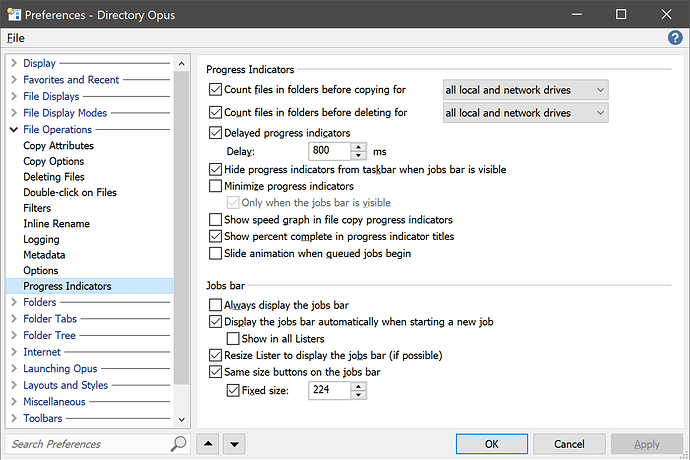Open the Logging page
This screenshot has height=460, width=690.
pos(41,239)
